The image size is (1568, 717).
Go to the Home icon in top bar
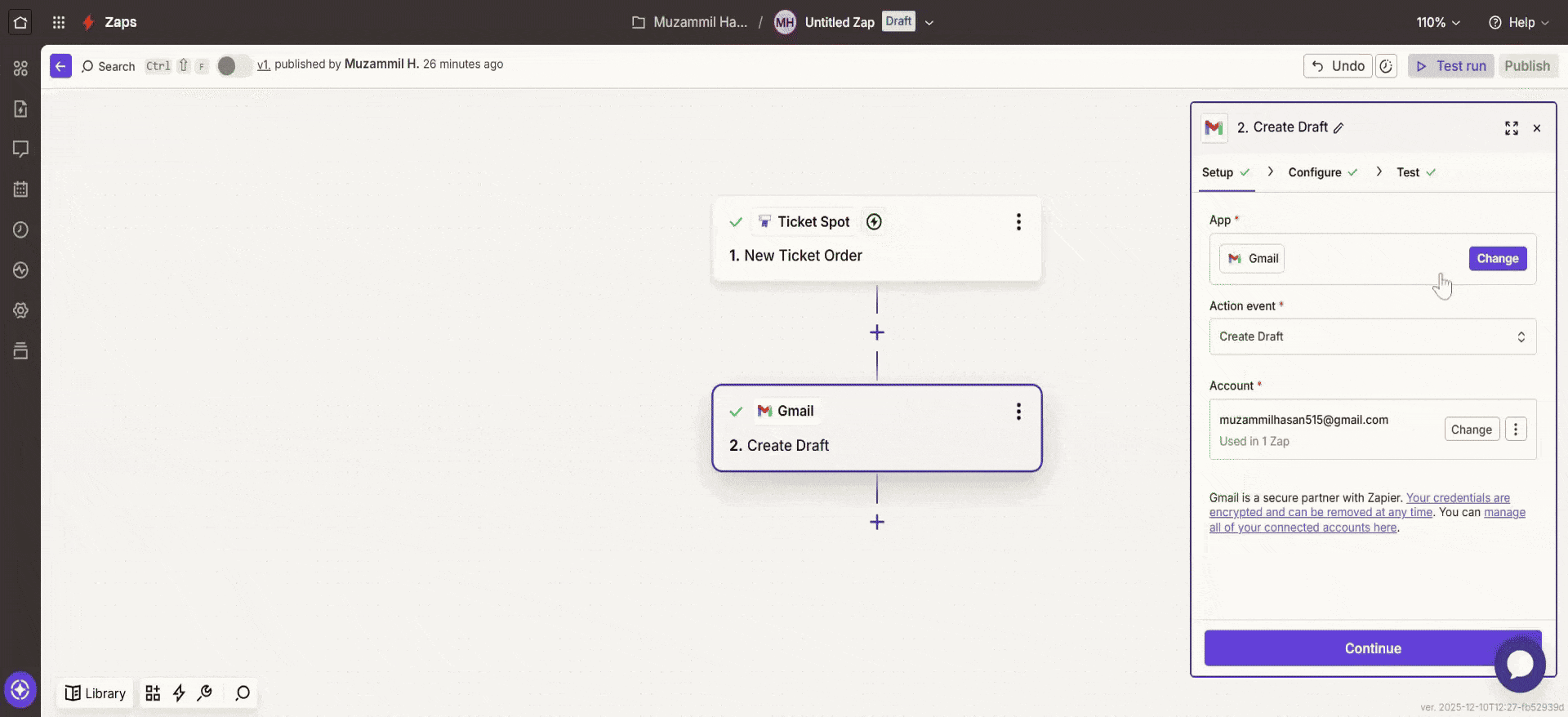point(20,22)
